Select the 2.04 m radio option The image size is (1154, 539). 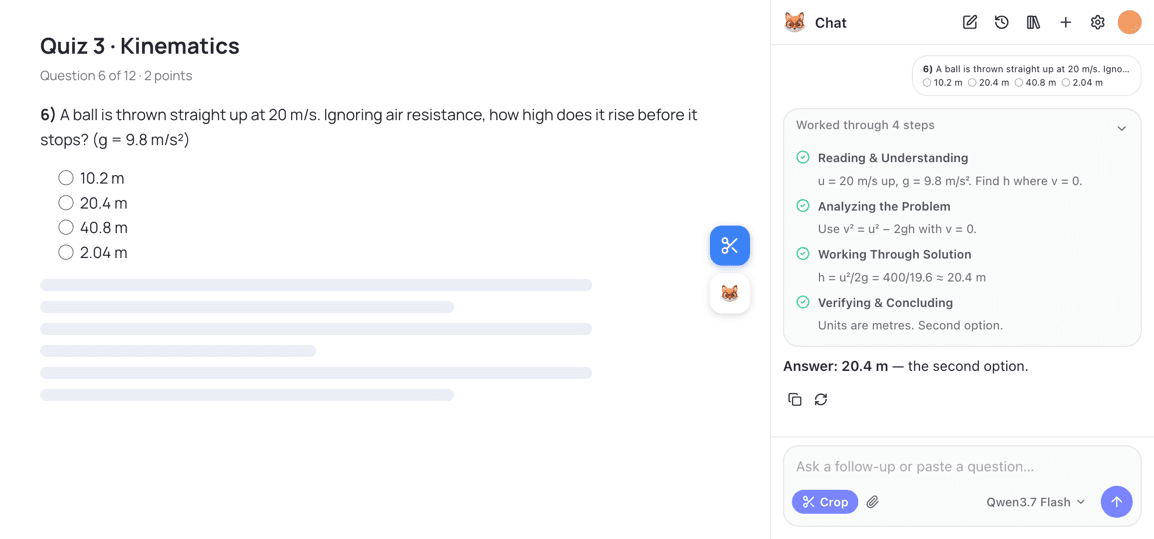click(66, 253)
